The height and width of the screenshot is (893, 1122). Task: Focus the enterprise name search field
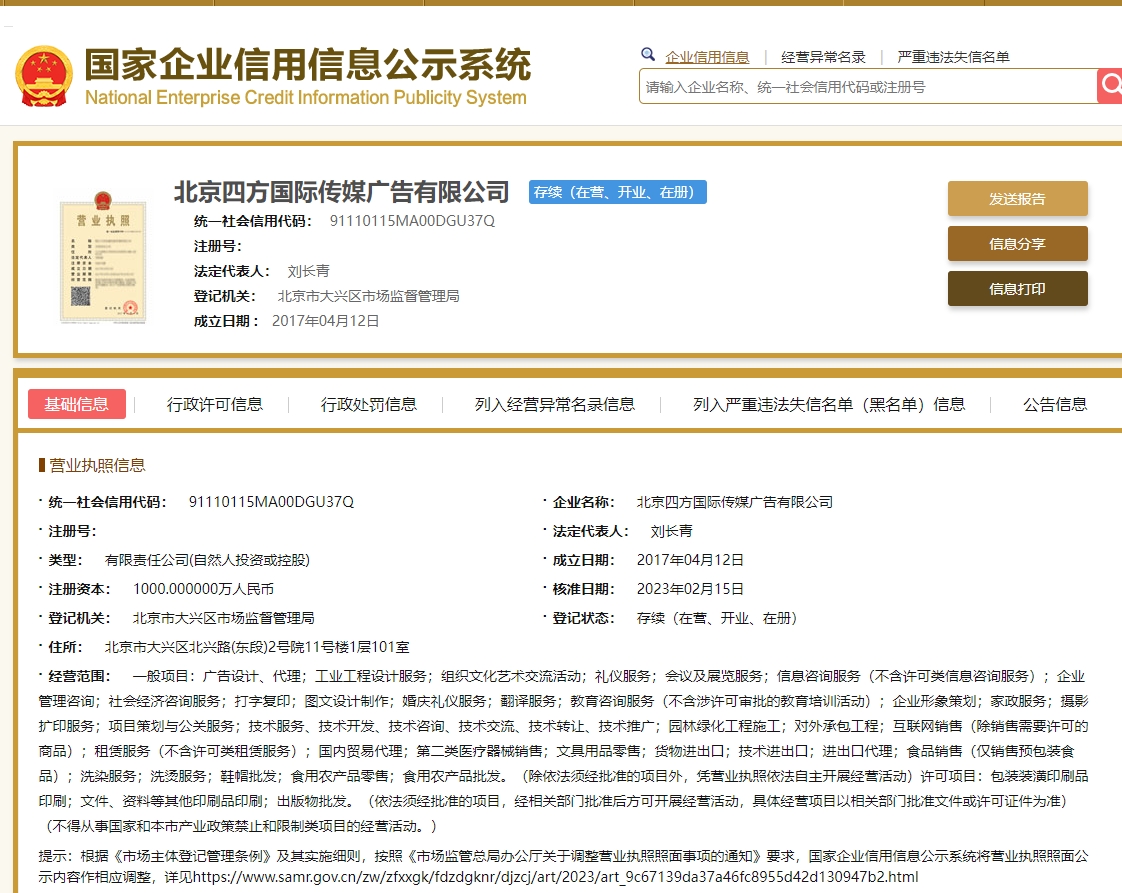tap(867, 87)
